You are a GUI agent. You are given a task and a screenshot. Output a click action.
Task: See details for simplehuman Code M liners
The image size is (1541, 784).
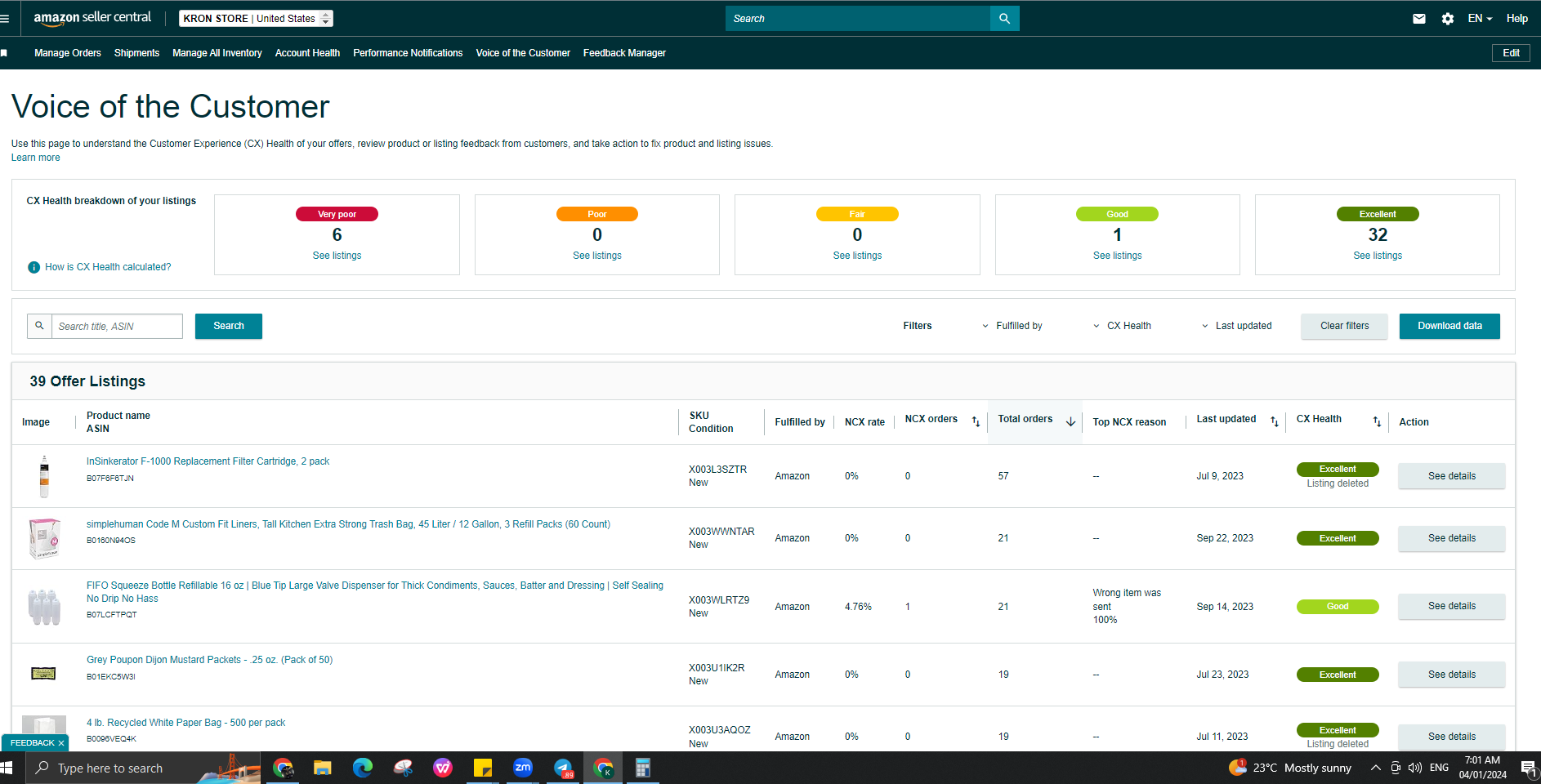point(1452,538)
